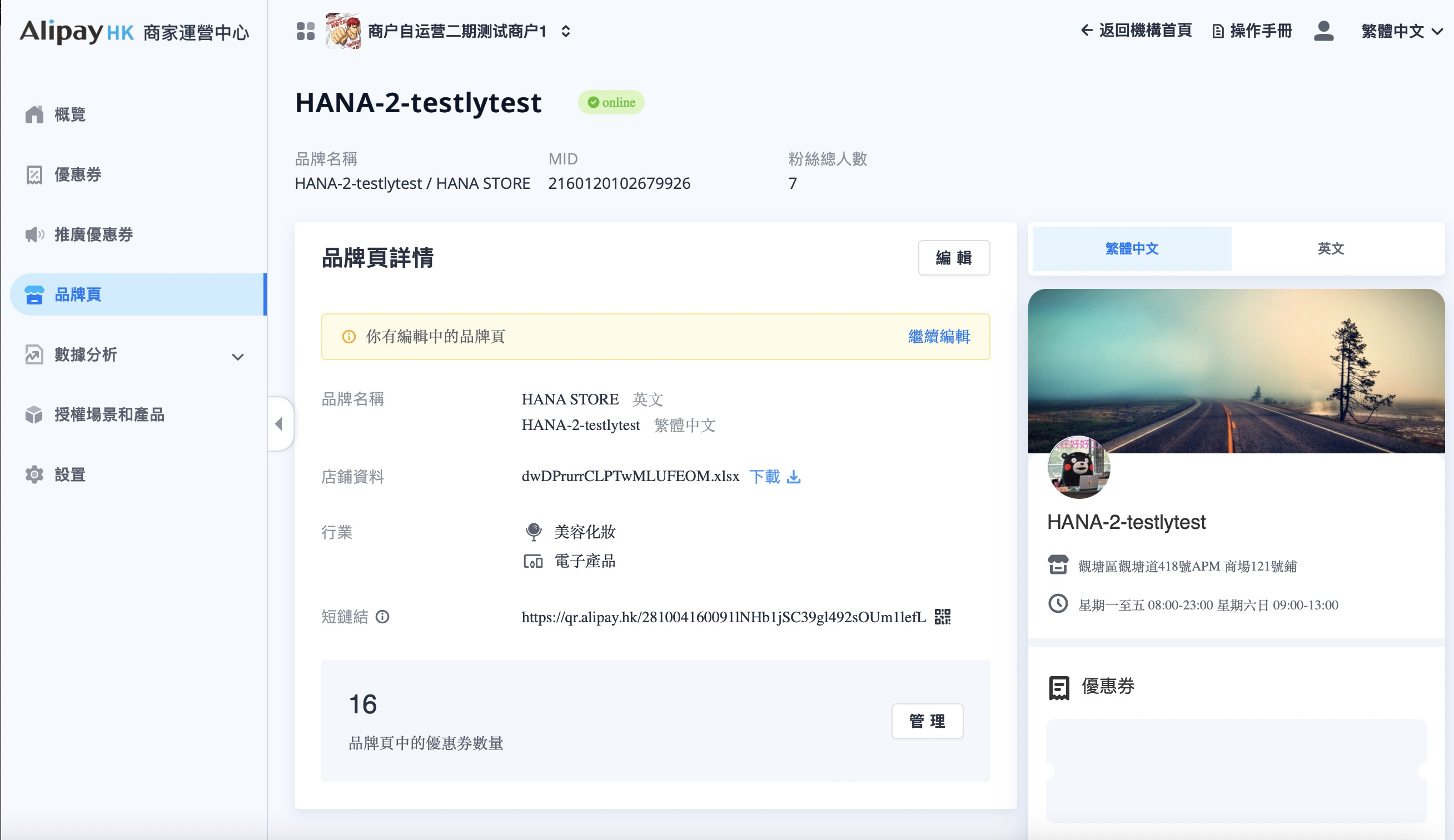Click the 編輯 button
This screenshot has width=1454, height=840.
[953, 258]
